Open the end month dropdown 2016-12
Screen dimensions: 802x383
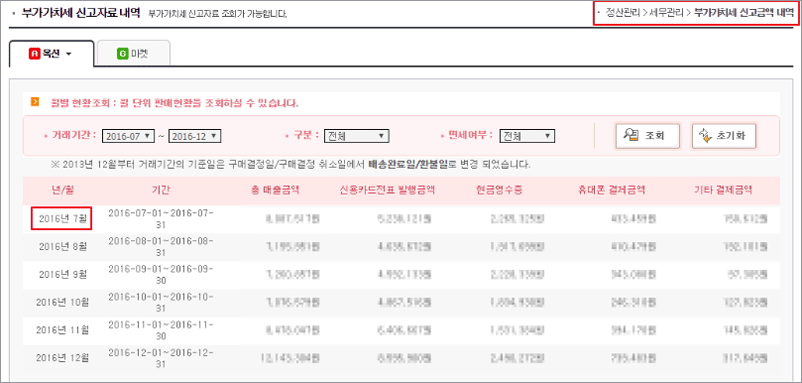[x=195, y=136]
